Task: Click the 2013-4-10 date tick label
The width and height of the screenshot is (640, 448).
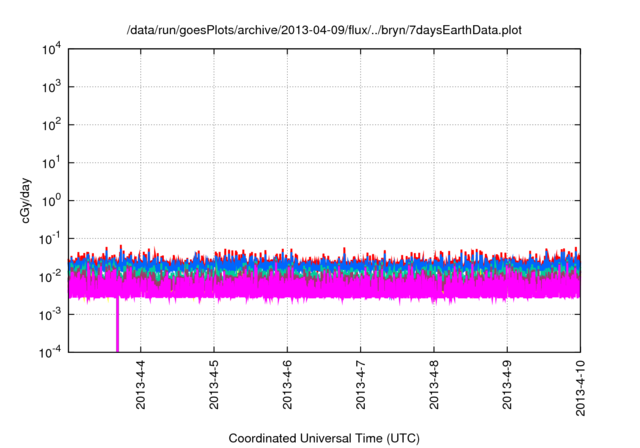Action: (x=580, y=388)
